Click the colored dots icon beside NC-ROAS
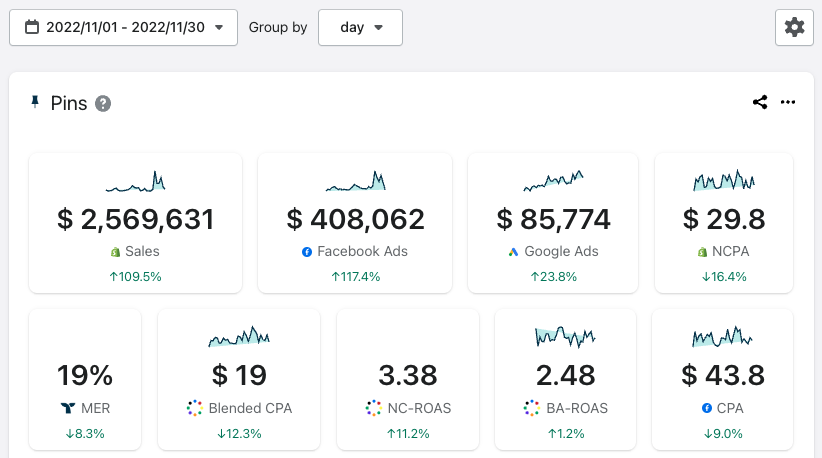 pos(374,408)
